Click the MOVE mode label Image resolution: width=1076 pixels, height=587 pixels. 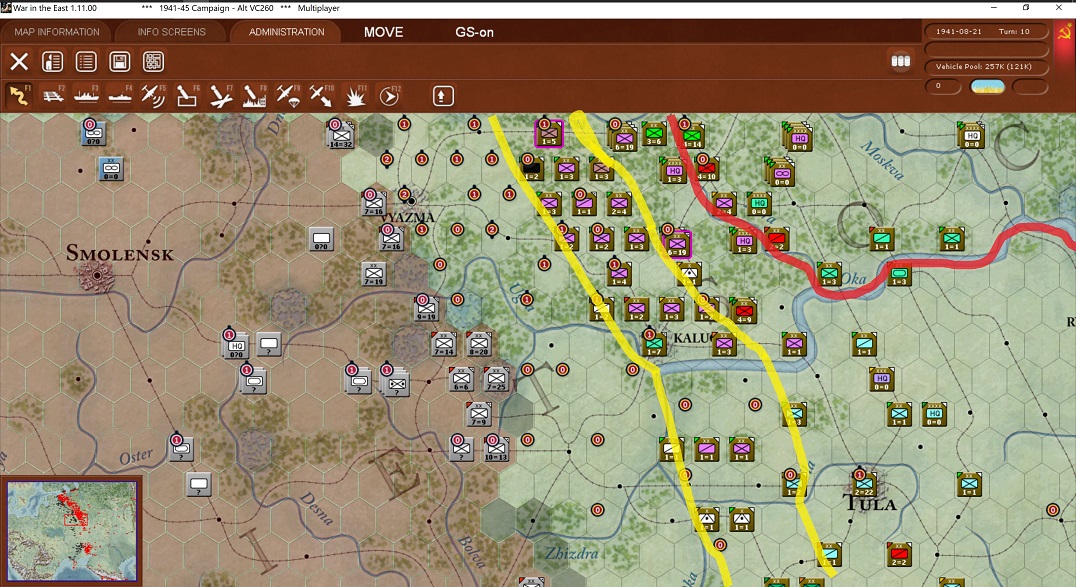(x=384, y=32)
